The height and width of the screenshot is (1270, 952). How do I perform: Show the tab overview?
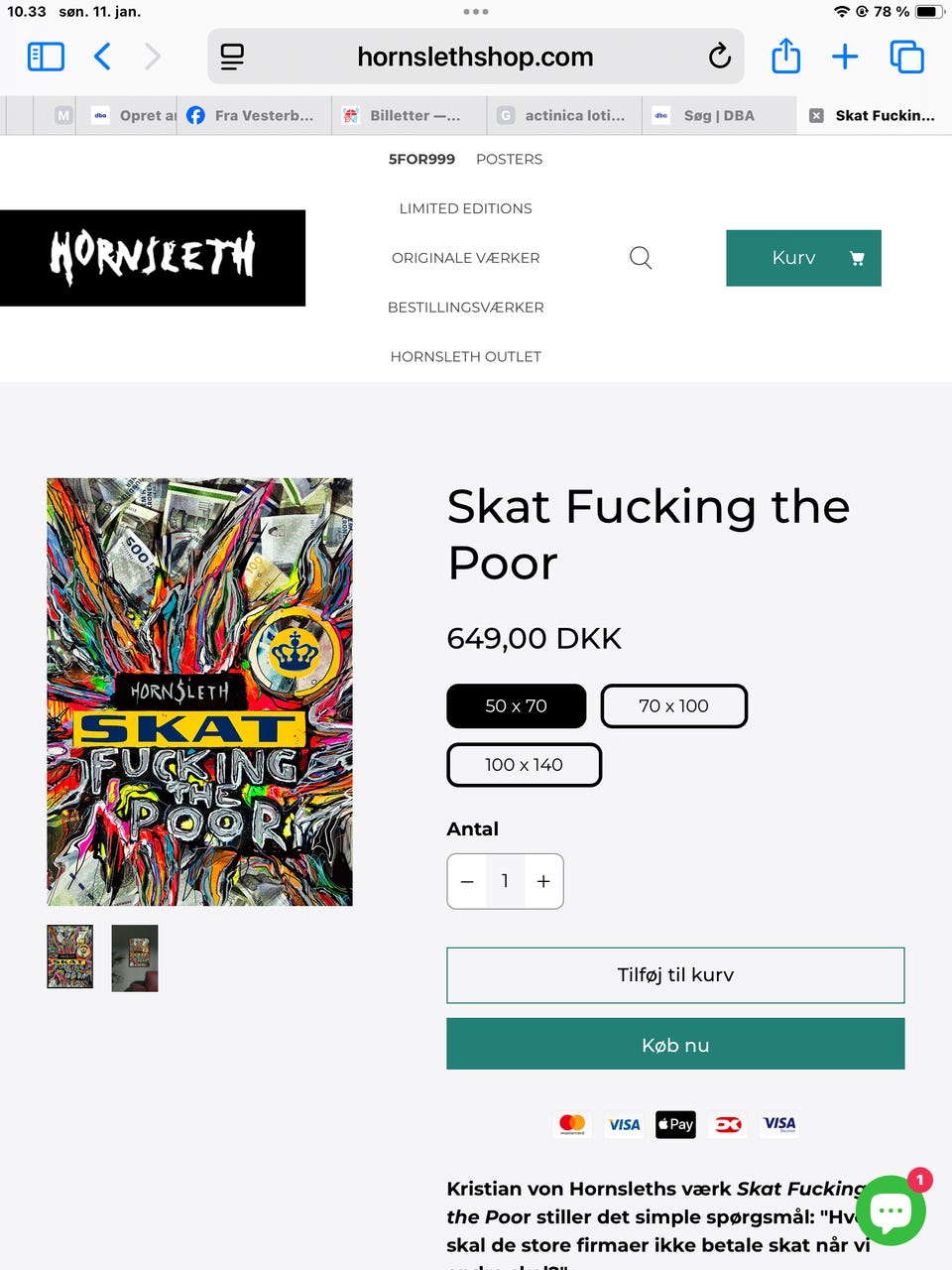(906, 57)
